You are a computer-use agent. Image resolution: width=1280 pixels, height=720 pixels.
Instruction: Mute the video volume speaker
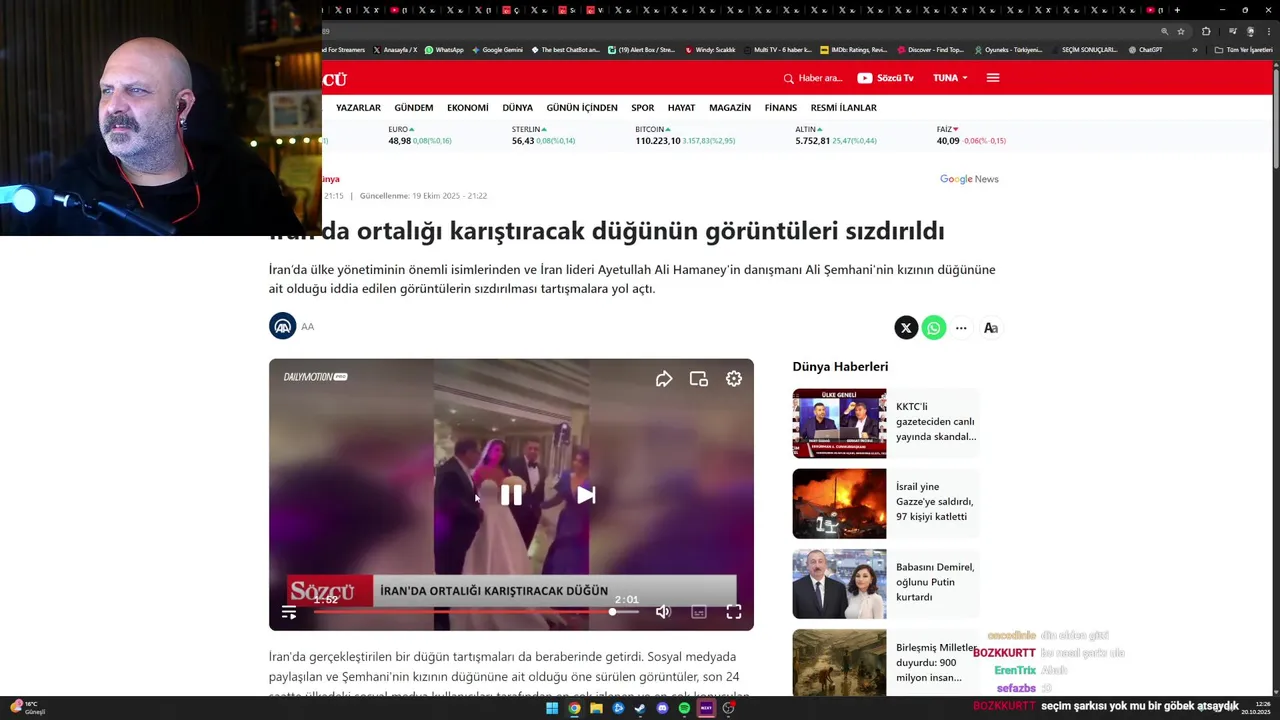coord(663,611)
